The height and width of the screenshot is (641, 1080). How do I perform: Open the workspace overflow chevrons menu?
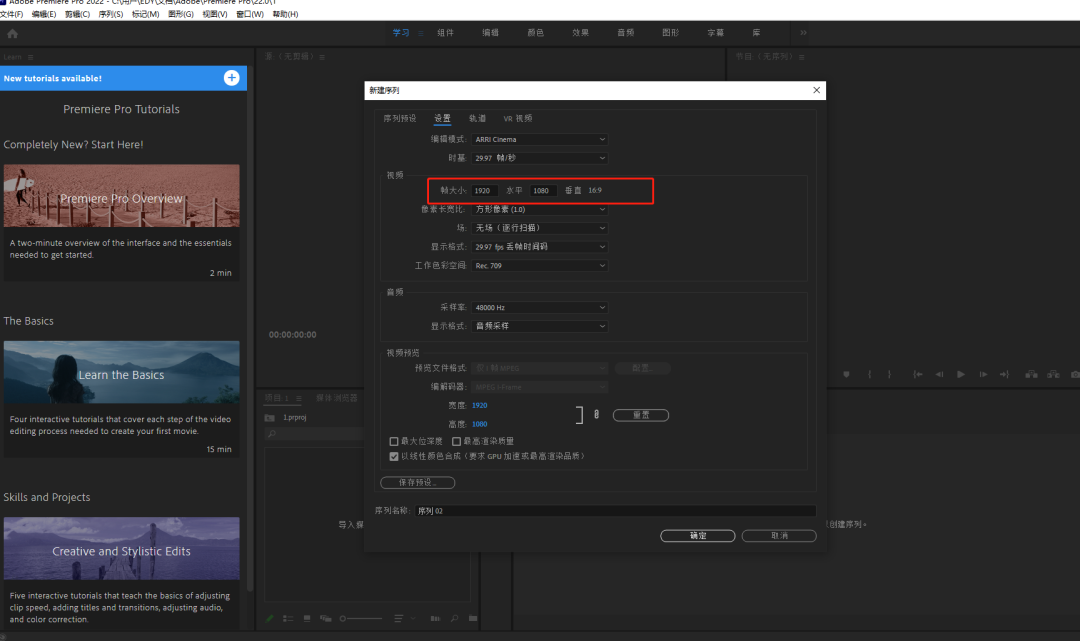point(803,32)
